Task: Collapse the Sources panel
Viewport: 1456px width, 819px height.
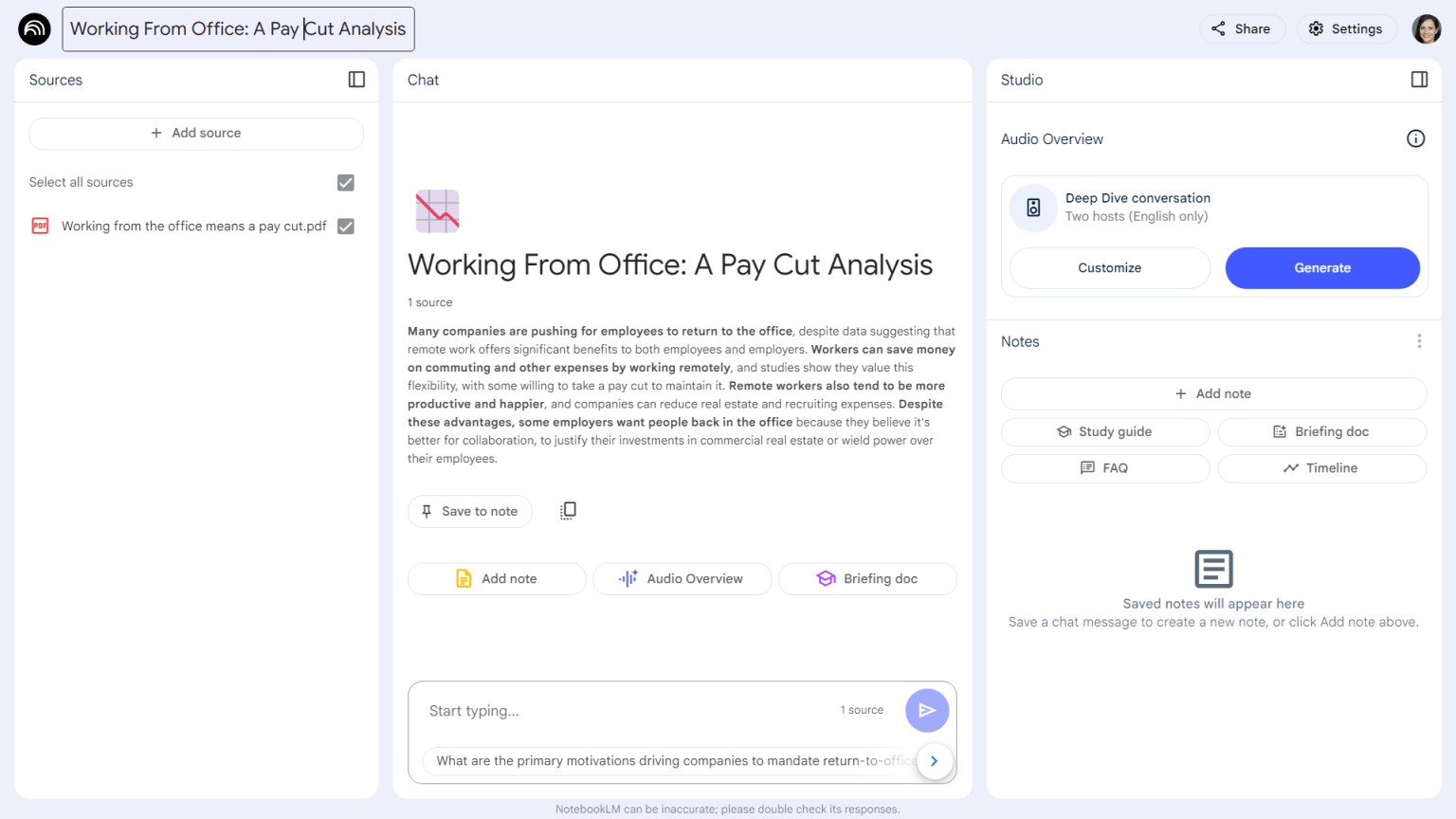Action: tap(356, 80)
